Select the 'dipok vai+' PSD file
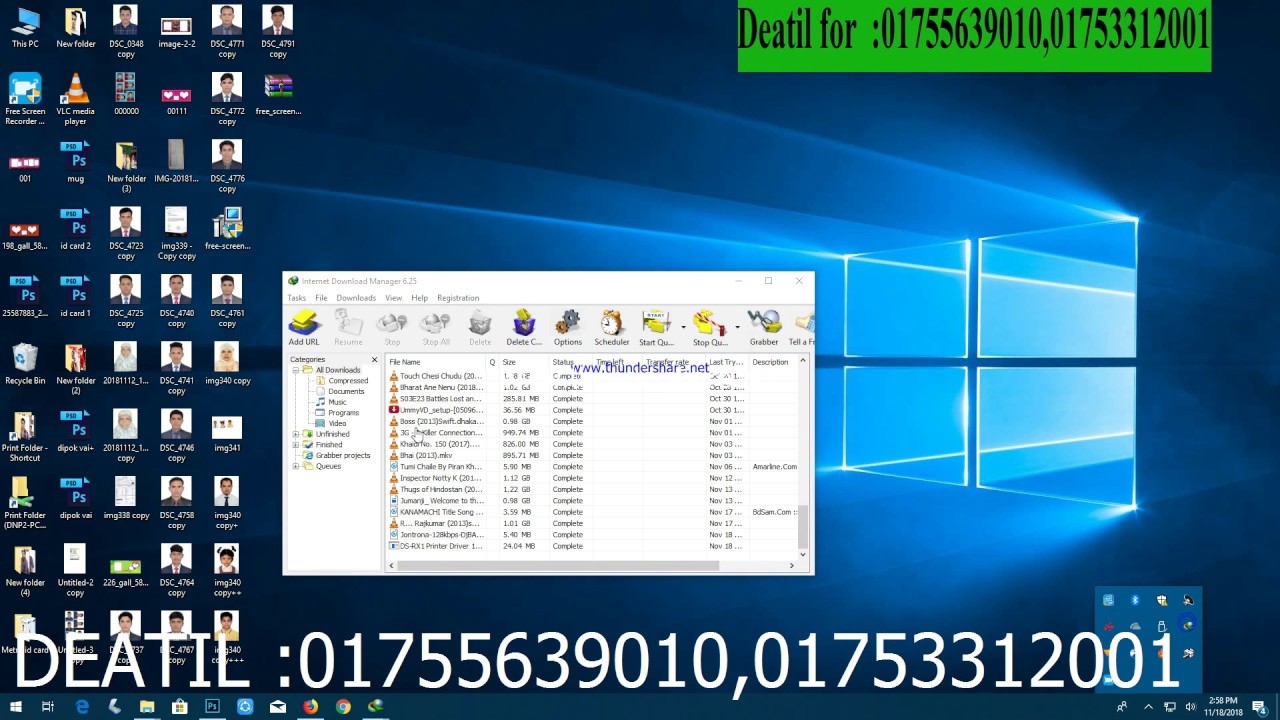 click(75, 431)
